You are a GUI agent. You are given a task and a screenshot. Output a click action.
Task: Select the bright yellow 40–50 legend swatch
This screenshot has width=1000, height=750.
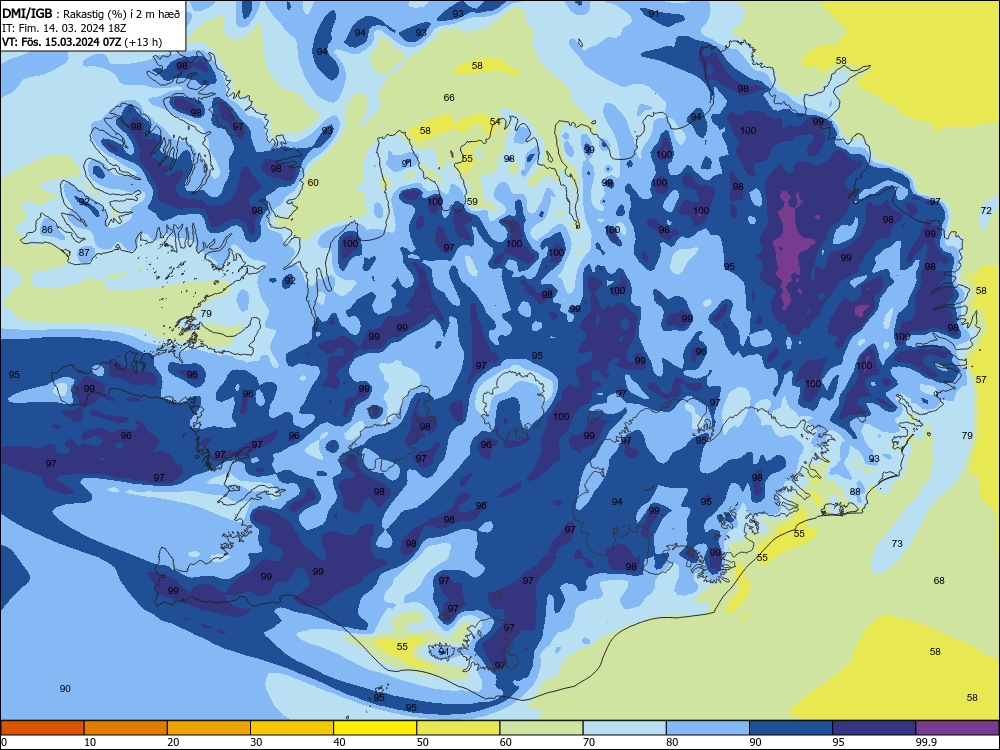pyautogui.click(x=375, y=728)
